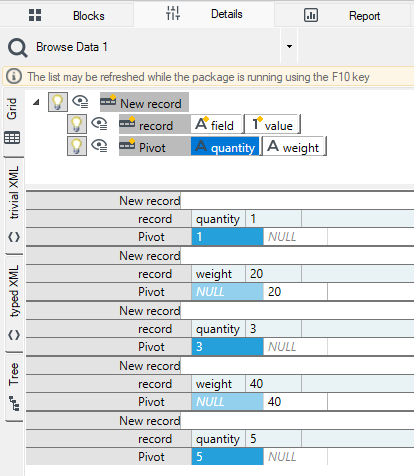414x476 pixels.
Task: Click the record value cell 20
Action: [273, 274]
